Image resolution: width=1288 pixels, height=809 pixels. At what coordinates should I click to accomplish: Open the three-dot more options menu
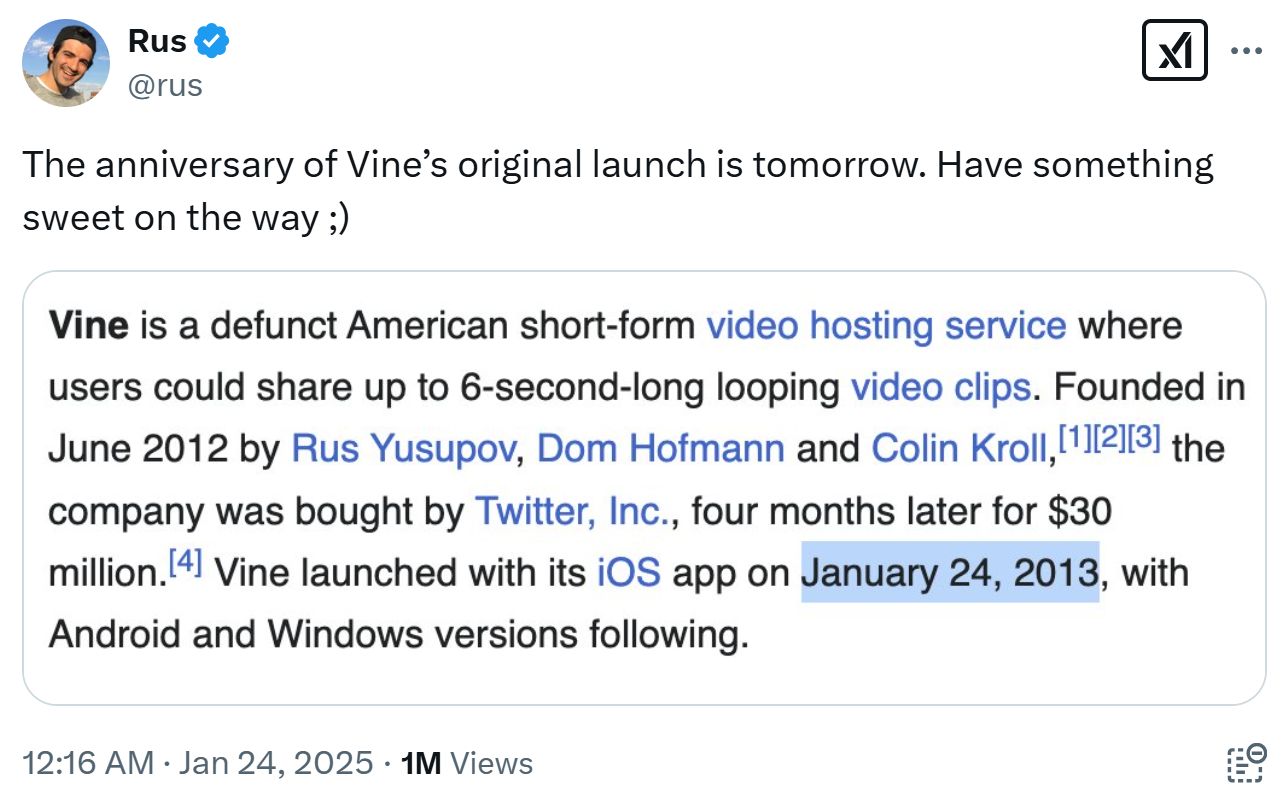click(1246, 51)
